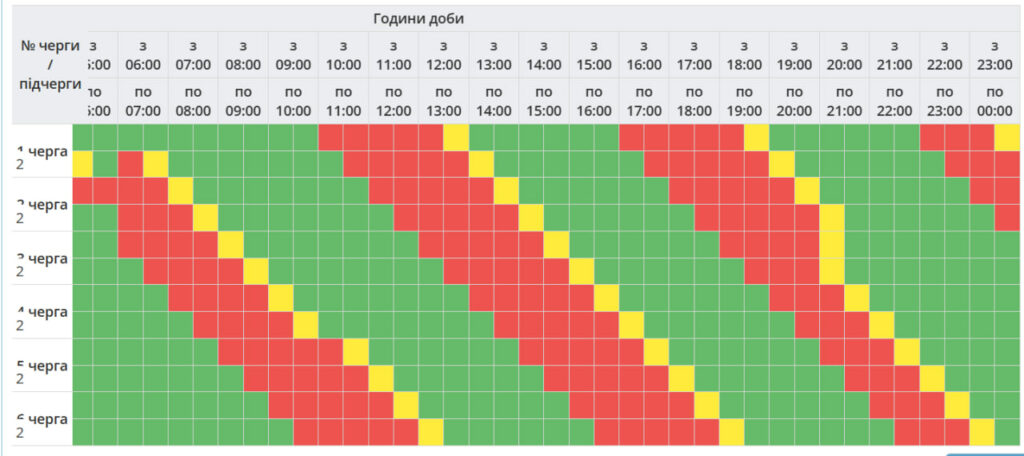Click yellow cell in bottom row under 17:00
Viewport: 1024px width, 456px height.
(x=732, y=432)
